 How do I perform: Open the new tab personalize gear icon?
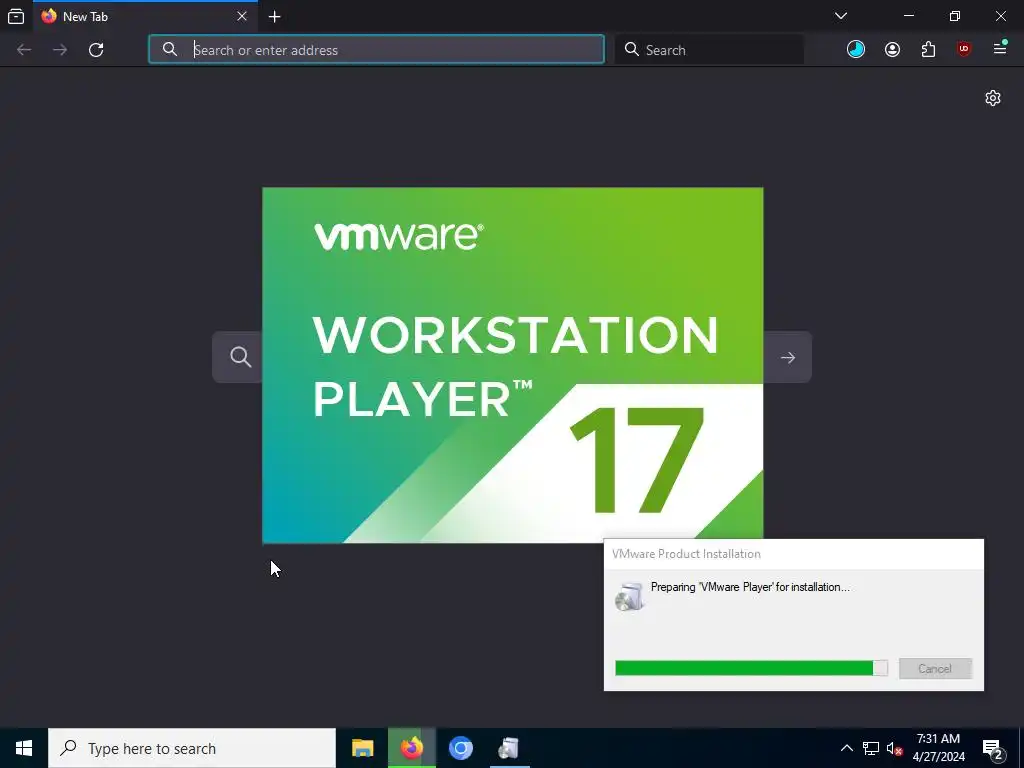coord(993,98)
